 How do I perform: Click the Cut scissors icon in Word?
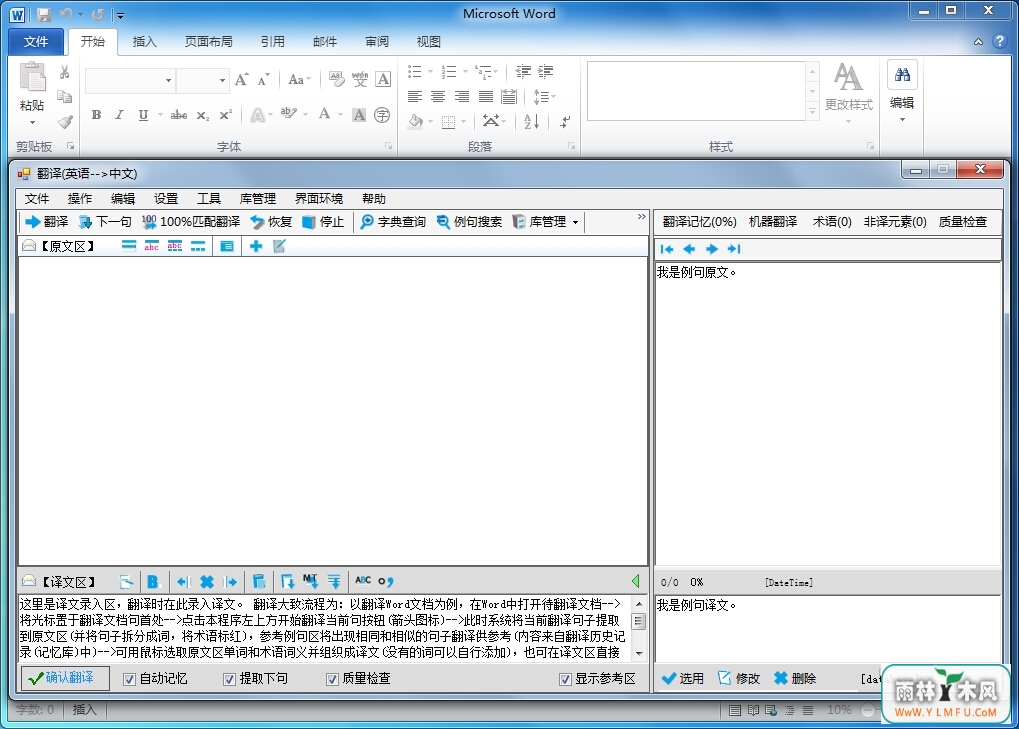64,72
